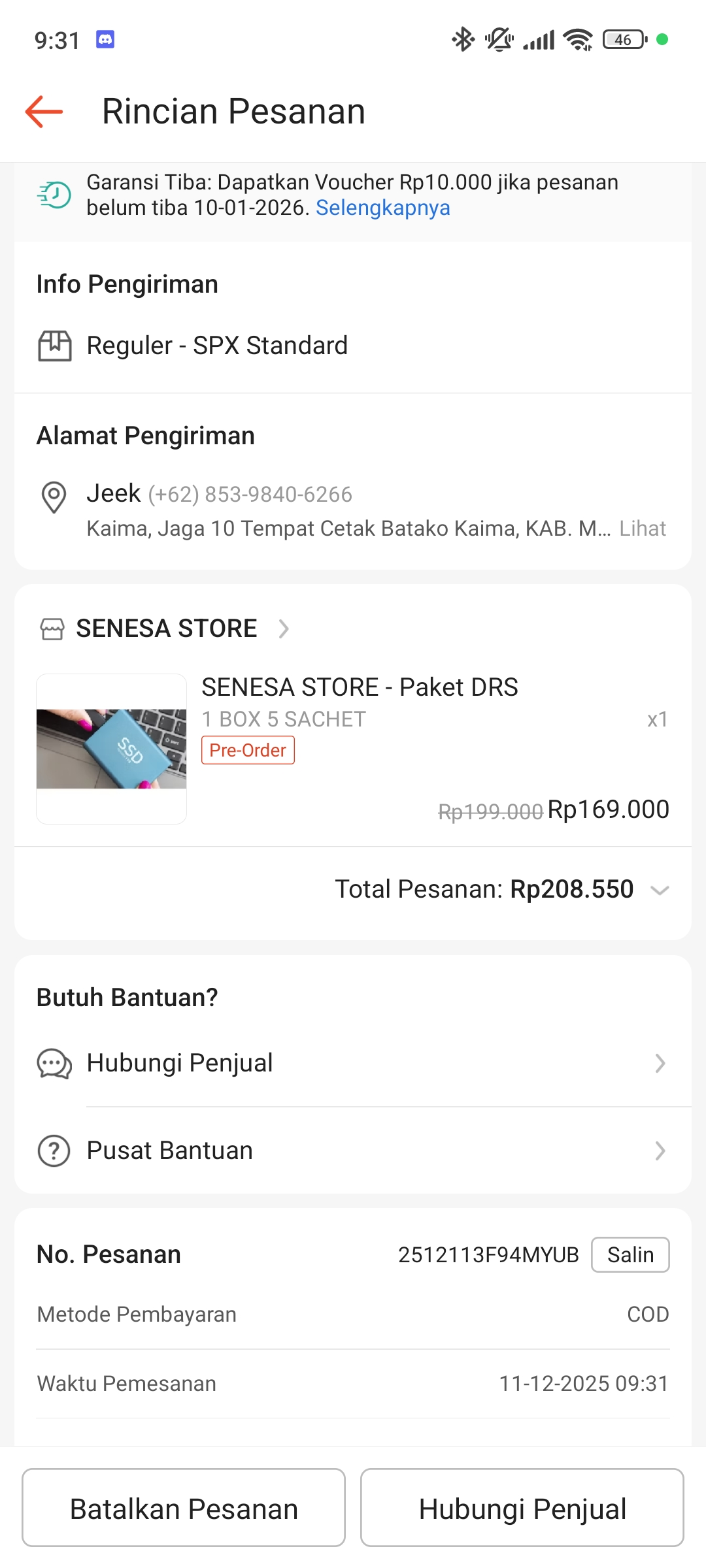The width and height of the screenshot is (706, 1568).
Task: Tap the question mark help icon
Action: point(54,1151)
